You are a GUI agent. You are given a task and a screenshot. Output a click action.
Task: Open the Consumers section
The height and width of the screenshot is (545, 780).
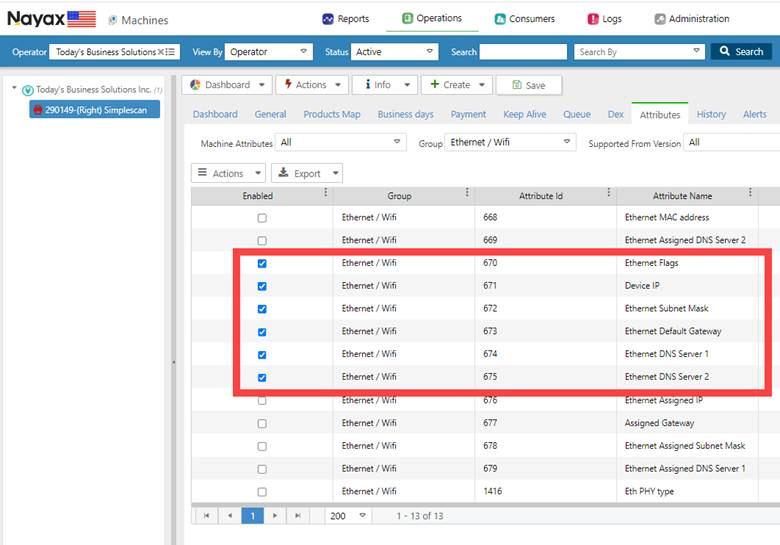coord(526,19)
